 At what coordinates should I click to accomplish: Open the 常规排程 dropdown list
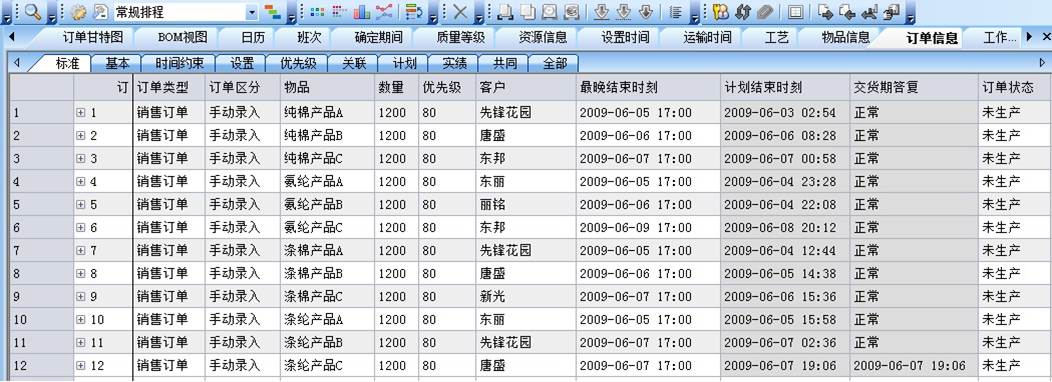[252, 12]
